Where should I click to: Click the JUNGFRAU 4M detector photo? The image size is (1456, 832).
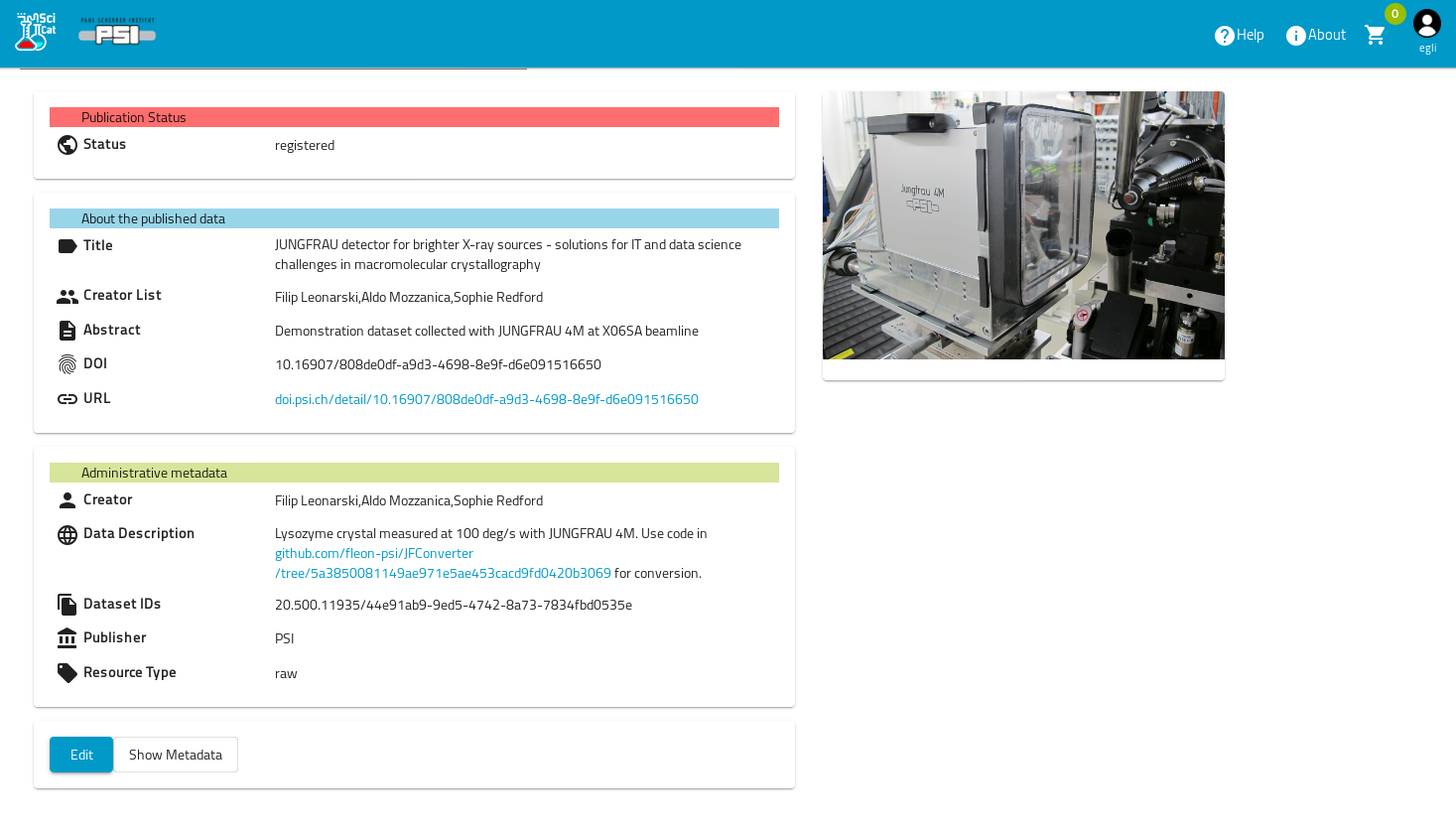tap(1023, 225)
